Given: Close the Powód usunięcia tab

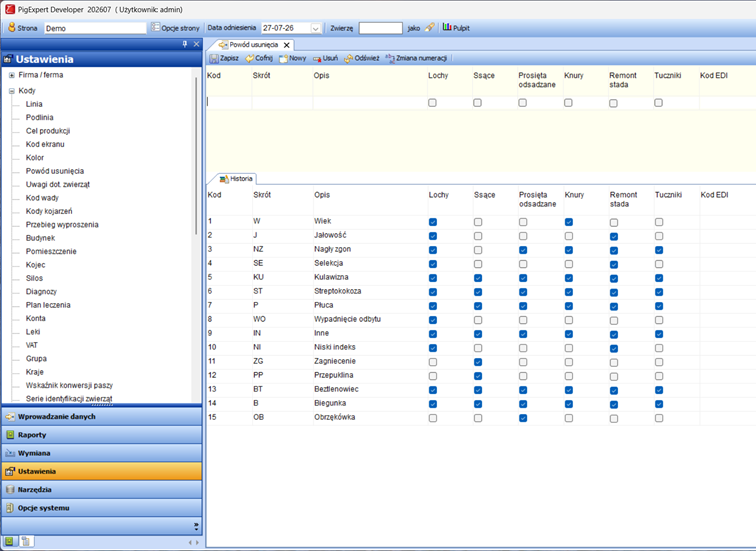Looking at the screenshot, I should coord(286,45).
